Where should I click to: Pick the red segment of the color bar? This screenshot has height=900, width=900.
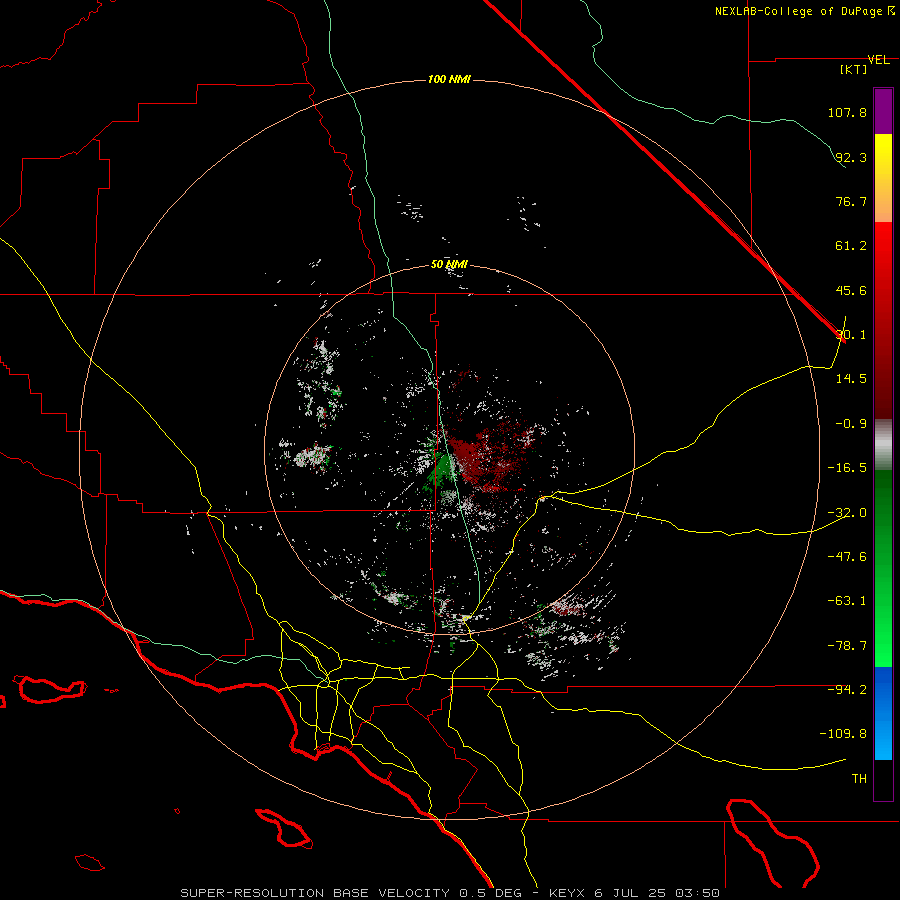coord(883,320)
